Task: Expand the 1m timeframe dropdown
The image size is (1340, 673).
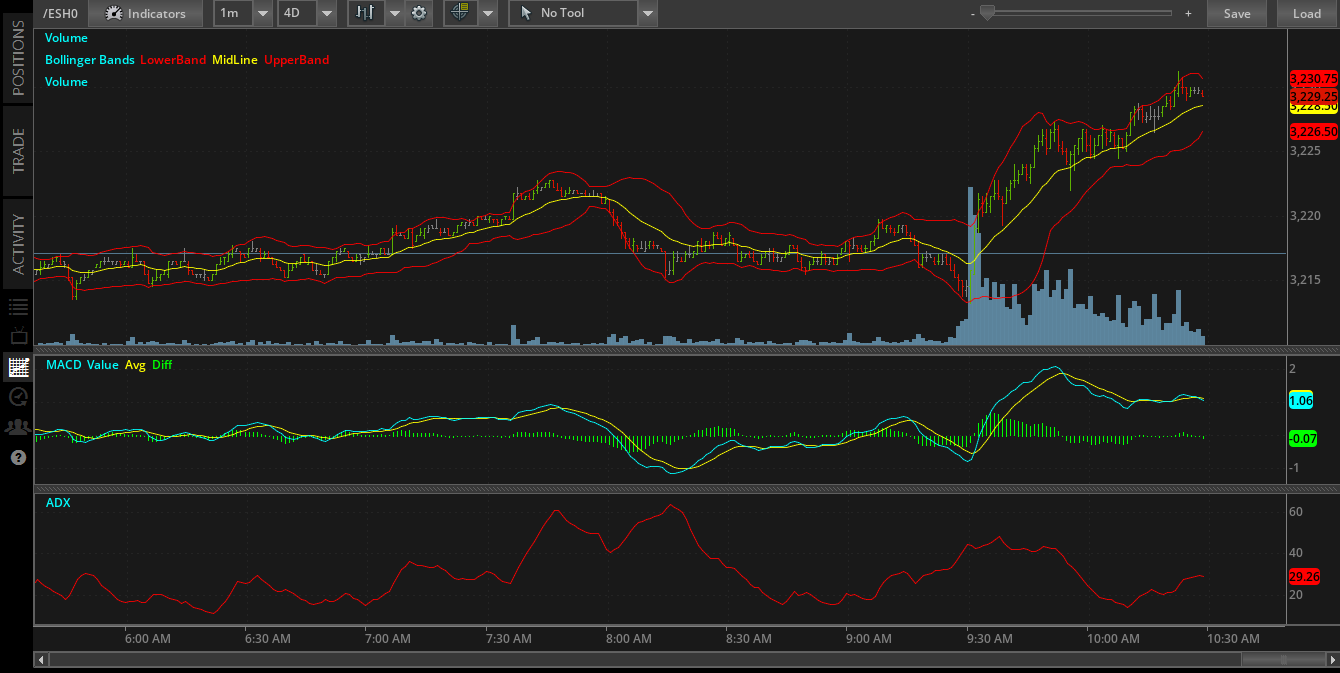Action: [263, 13]
